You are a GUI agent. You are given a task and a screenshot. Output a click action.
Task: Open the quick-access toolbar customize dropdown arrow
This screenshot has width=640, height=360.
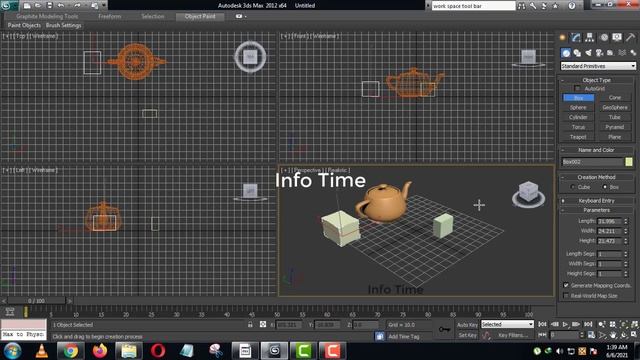click(104, 6)
